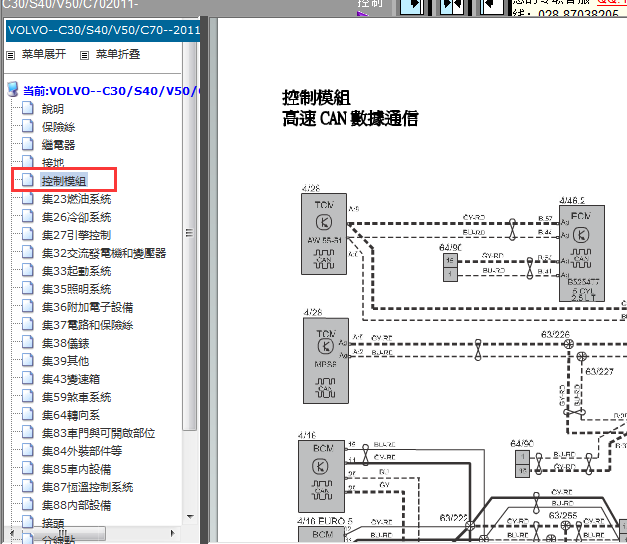Open 集36附加電子設備 section
This screenshot has height=544, width=627.
pyautogui.click(x=87, y=307)
